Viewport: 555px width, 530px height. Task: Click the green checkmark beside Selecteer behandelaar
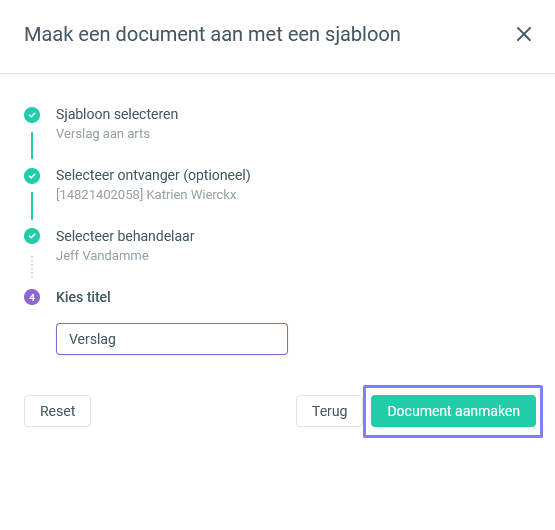(x=32, y=236)
